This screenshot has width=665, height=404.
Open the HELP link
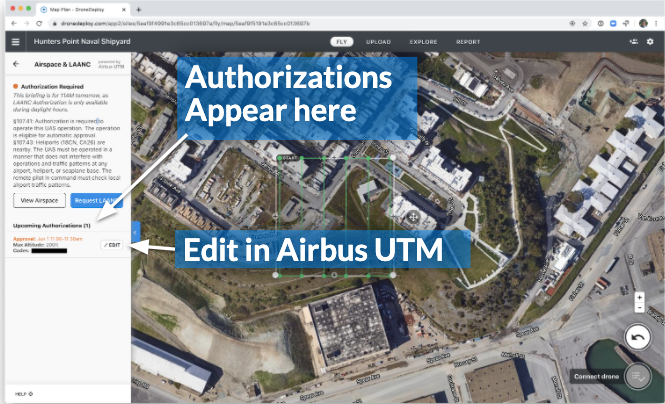pyautogui.click(x=24, y=394)
